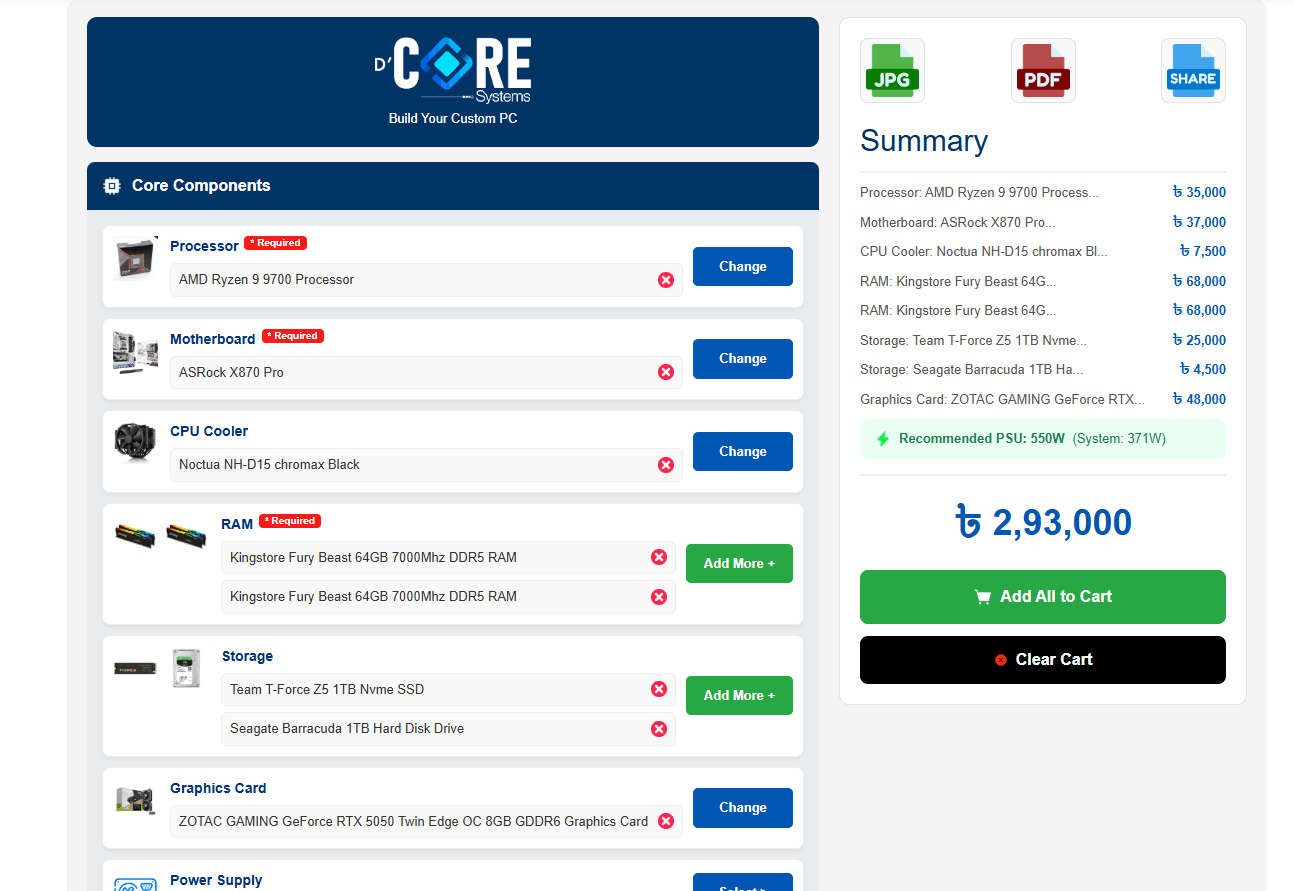Download the build as PDF
Viewport: 1294px width, 891px height.
1043,70
